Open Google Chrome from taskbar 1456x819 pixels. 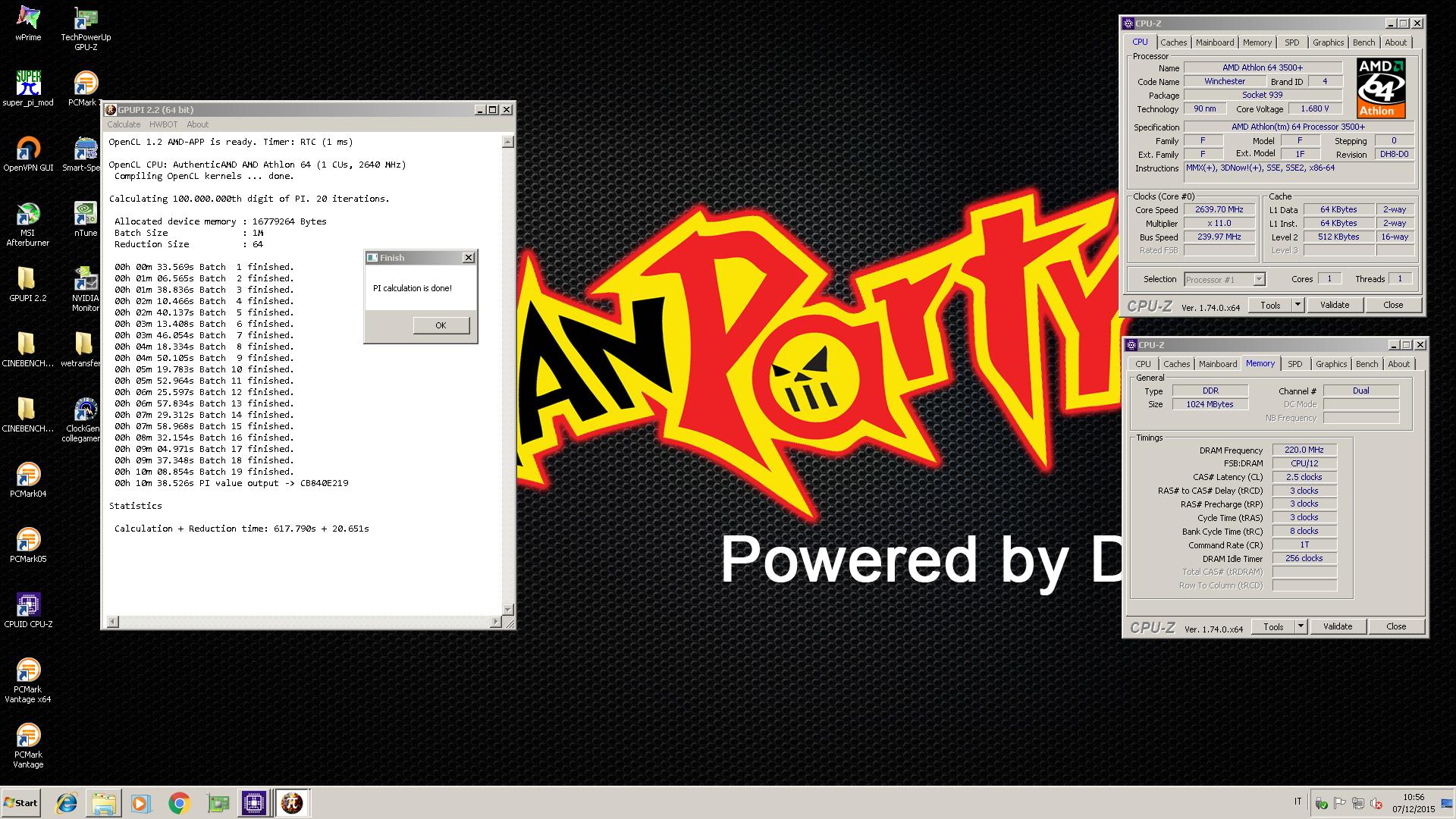tap(179, 803)
